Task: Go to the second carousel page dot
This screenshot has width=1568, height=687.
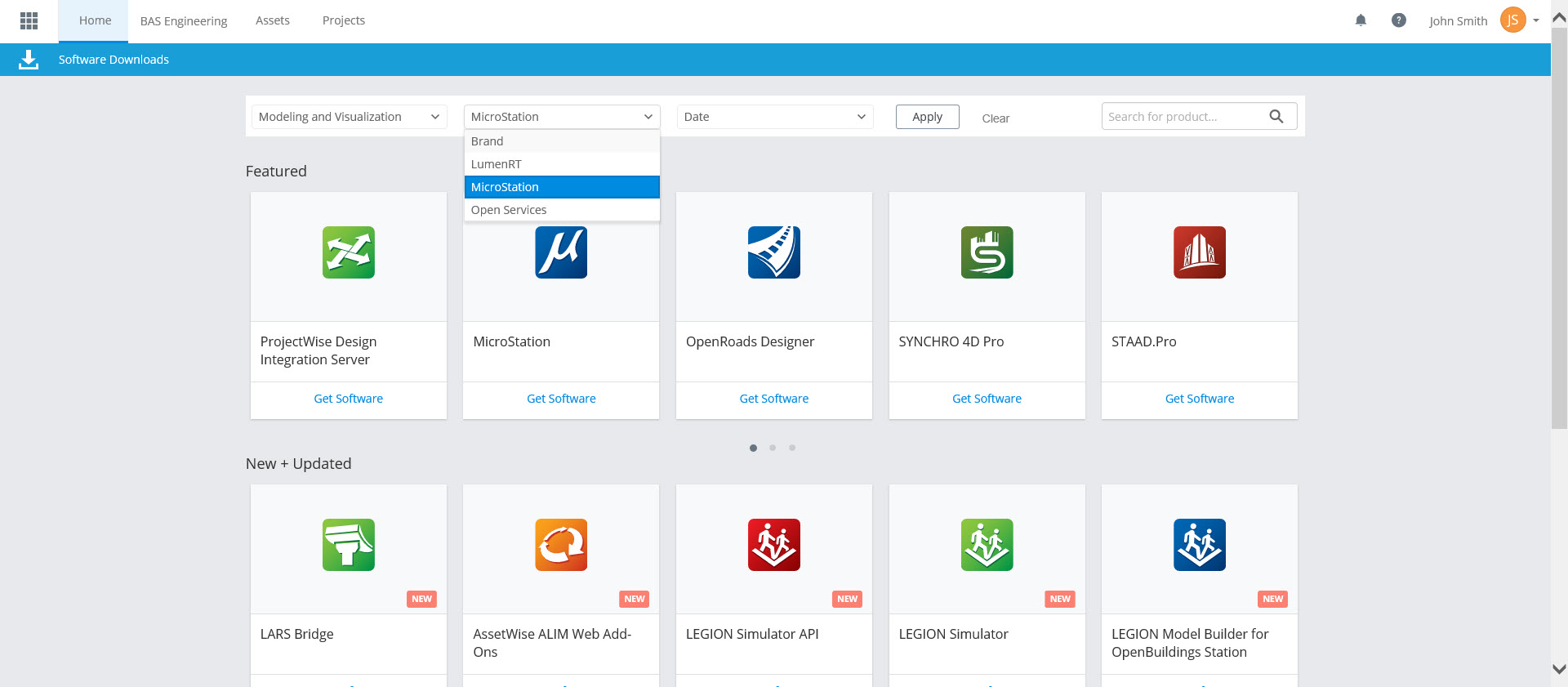Action: pos(773,448)
